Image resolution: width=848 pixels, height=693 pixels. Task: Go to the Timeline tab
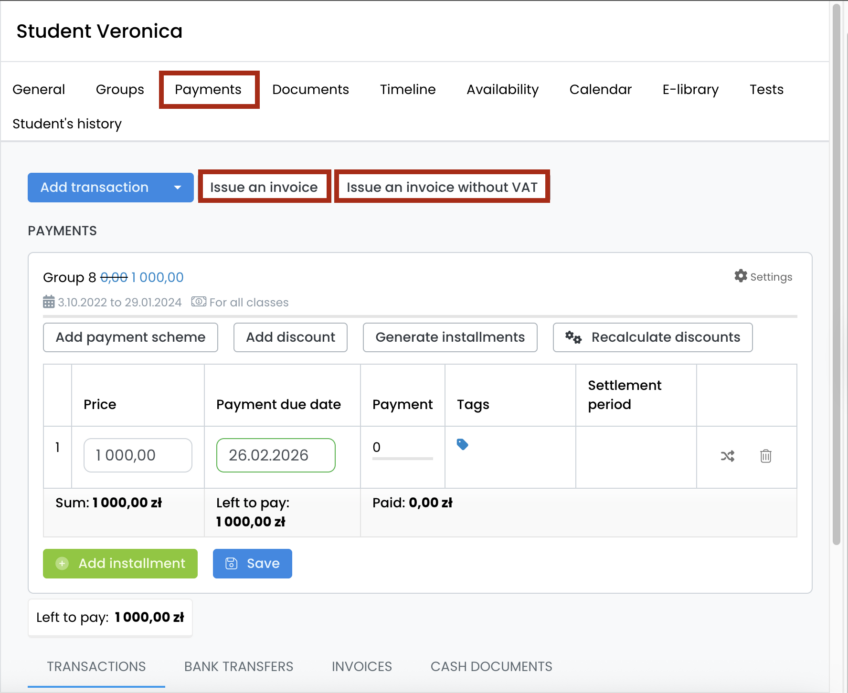(x=407, y=90)
